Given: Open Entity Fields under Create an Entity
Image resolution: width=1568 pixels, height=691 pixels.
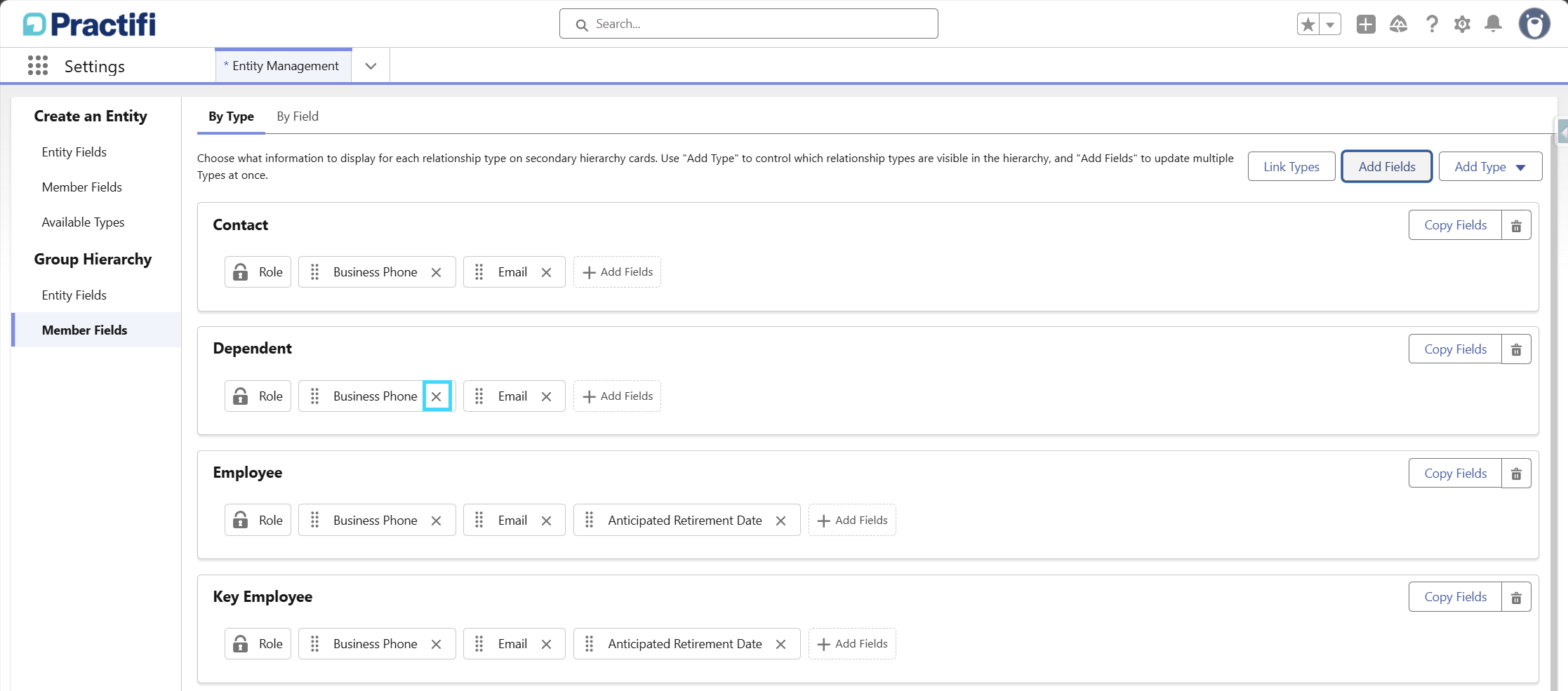Looking at the screenshot, I should click(x=74, y=152).
